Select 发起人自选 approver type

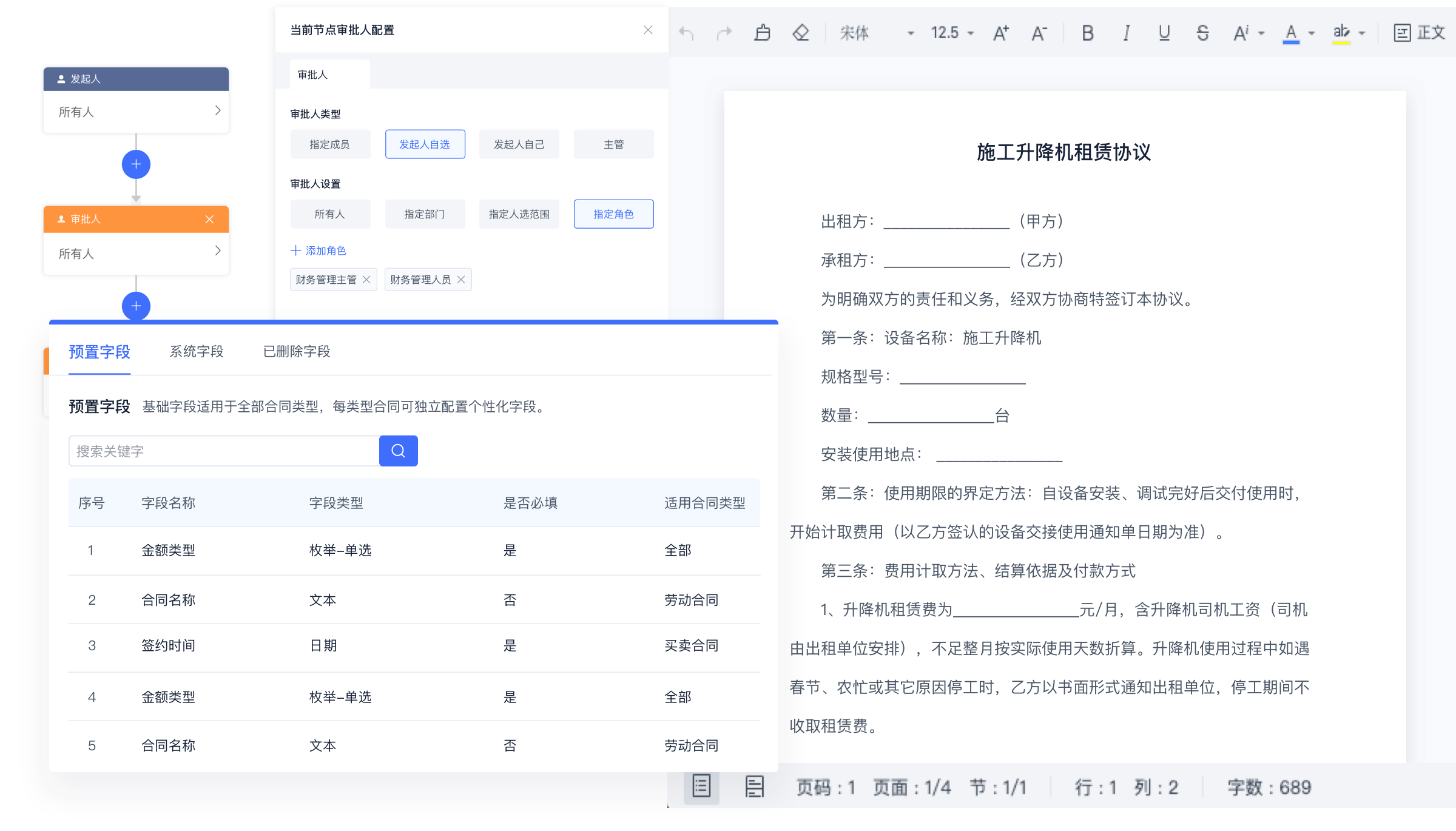pyautogui.click(x=425, y=144)
